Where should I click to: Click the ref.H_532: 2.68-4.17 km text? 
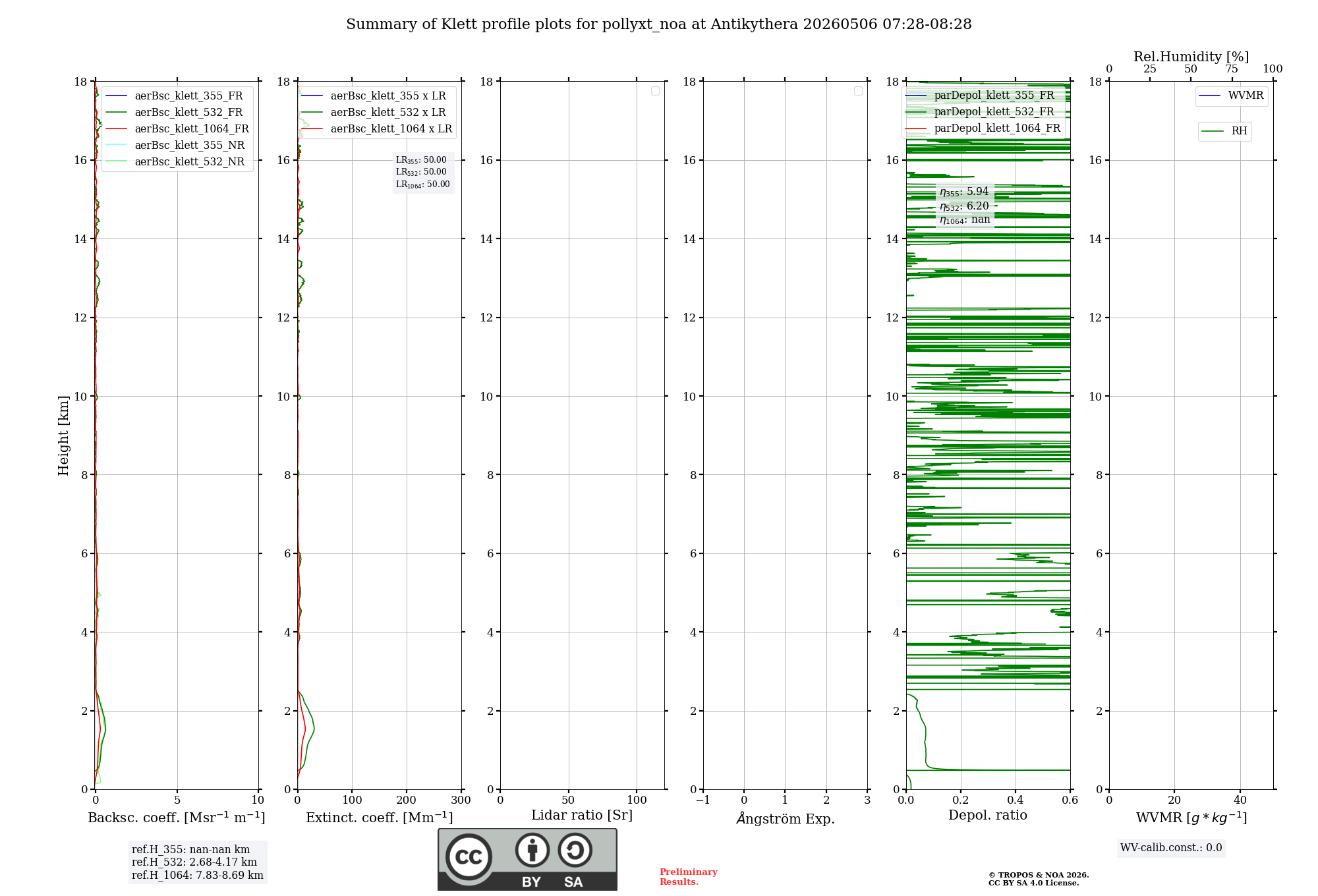[194, 862]
